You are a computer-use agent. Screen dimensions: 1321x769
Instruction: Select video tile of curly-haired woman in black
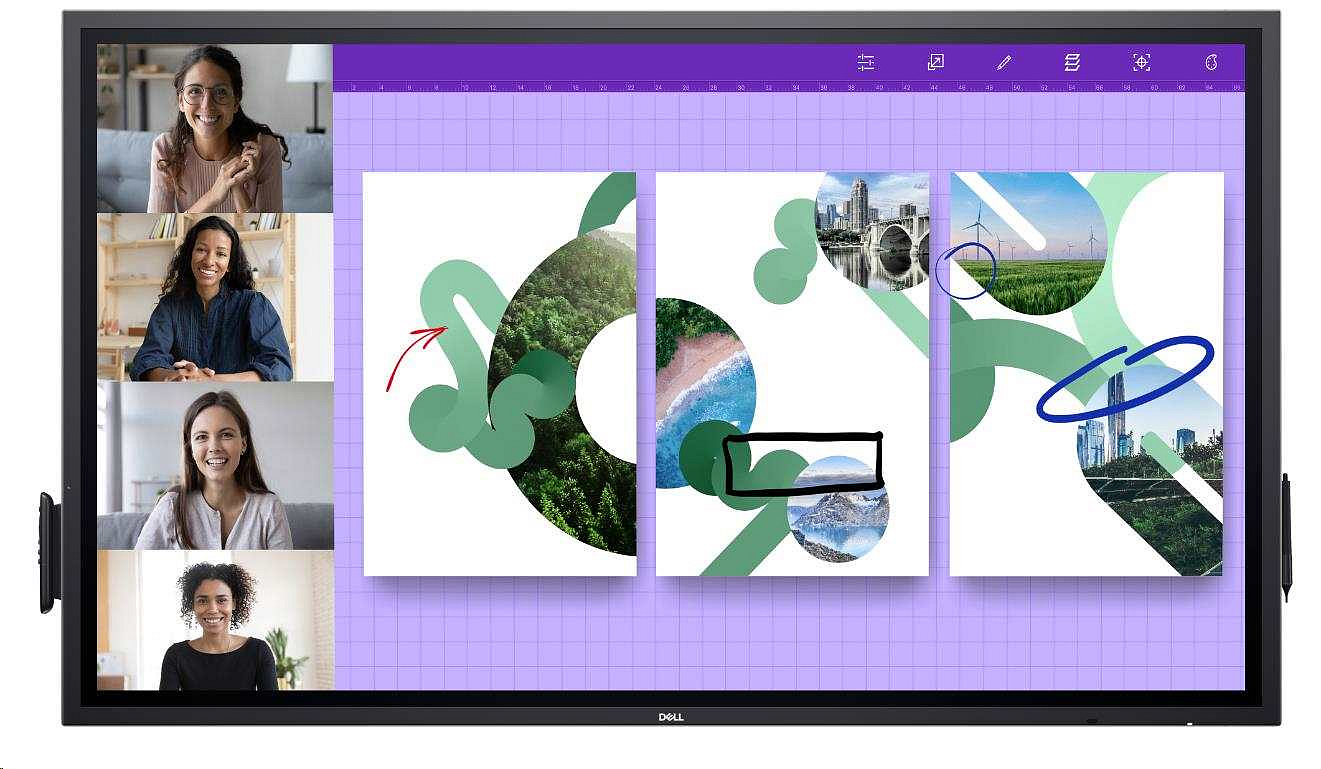pyautogui.click(x=215, y=621)
